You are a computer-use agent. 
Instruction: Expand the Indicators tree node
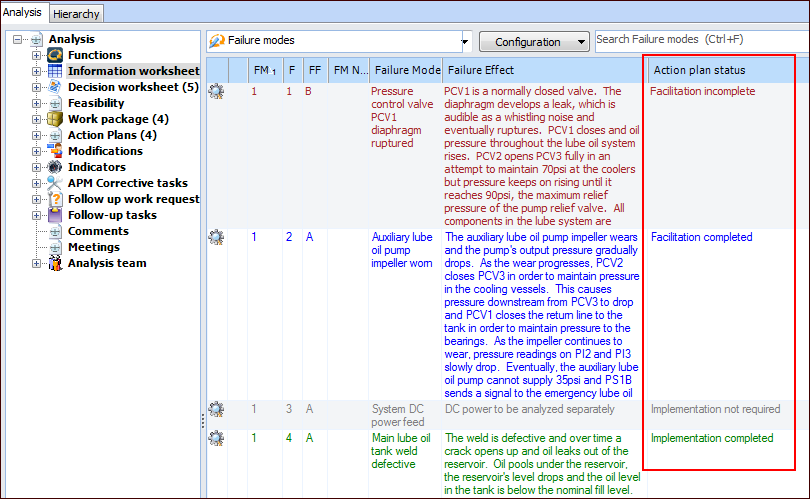pos(36,167)
